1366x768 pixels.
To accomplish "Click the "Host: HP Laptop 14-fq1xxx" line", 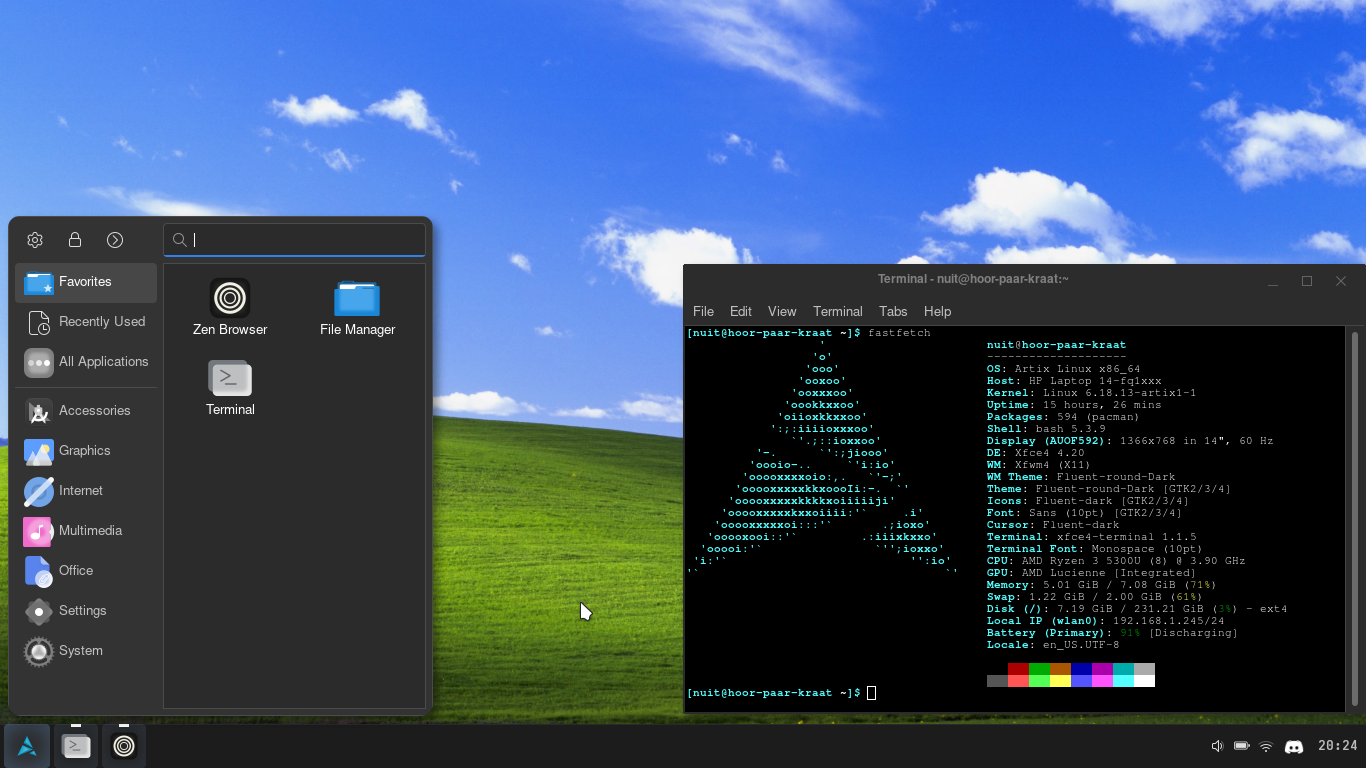I will coord(1074,381).
